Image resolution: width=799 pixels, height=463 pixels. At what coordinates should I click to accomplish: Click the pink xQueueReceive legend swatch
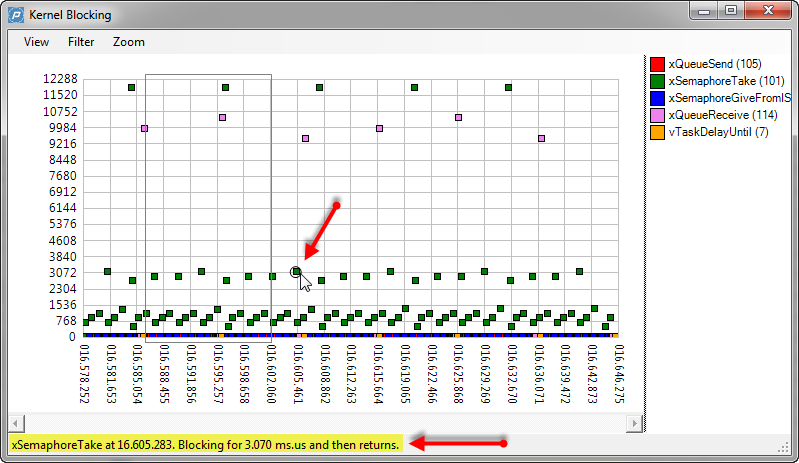click(657, 115)
